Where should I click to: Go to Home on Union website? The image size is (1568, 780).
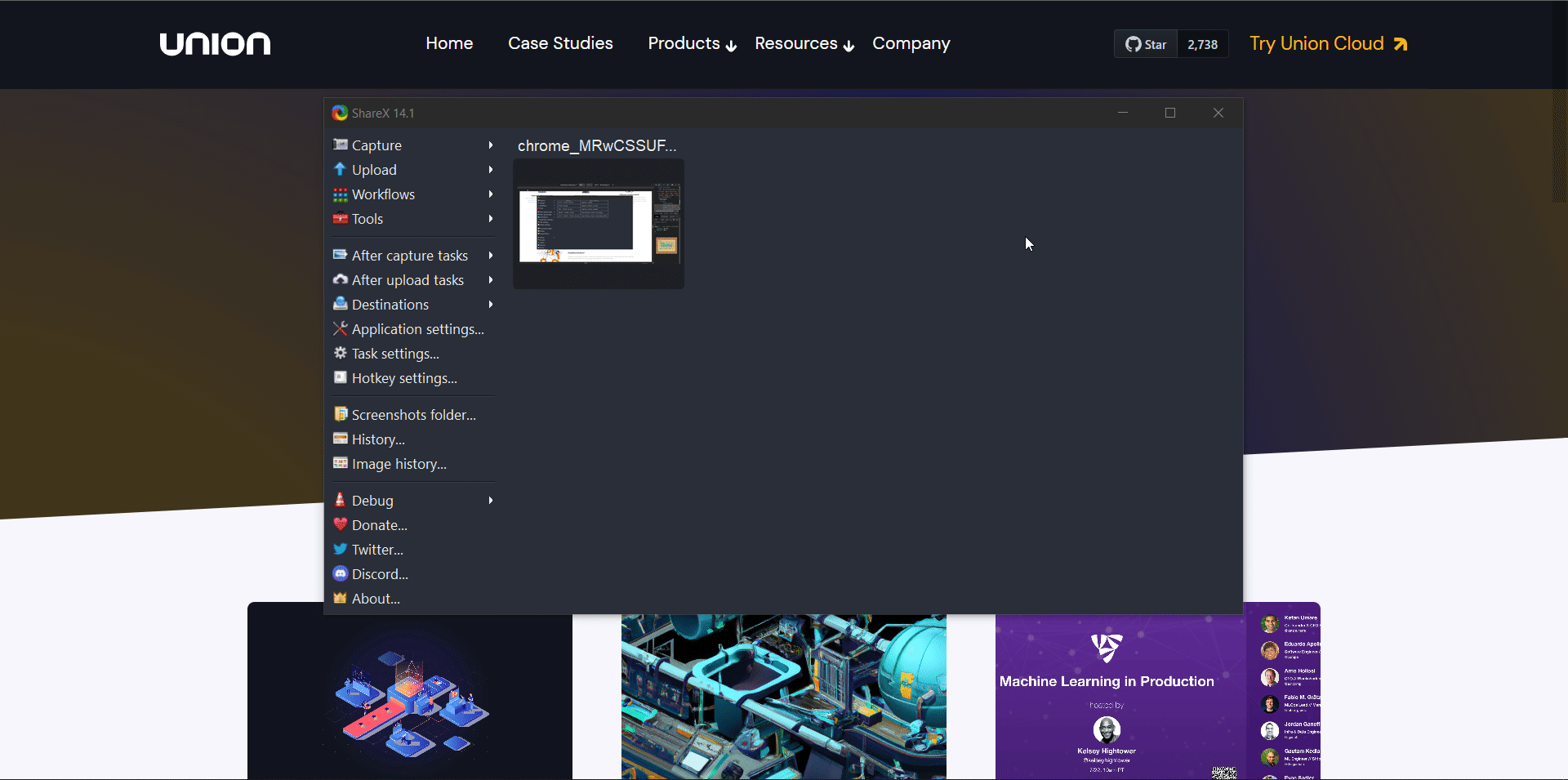(449, 43)
